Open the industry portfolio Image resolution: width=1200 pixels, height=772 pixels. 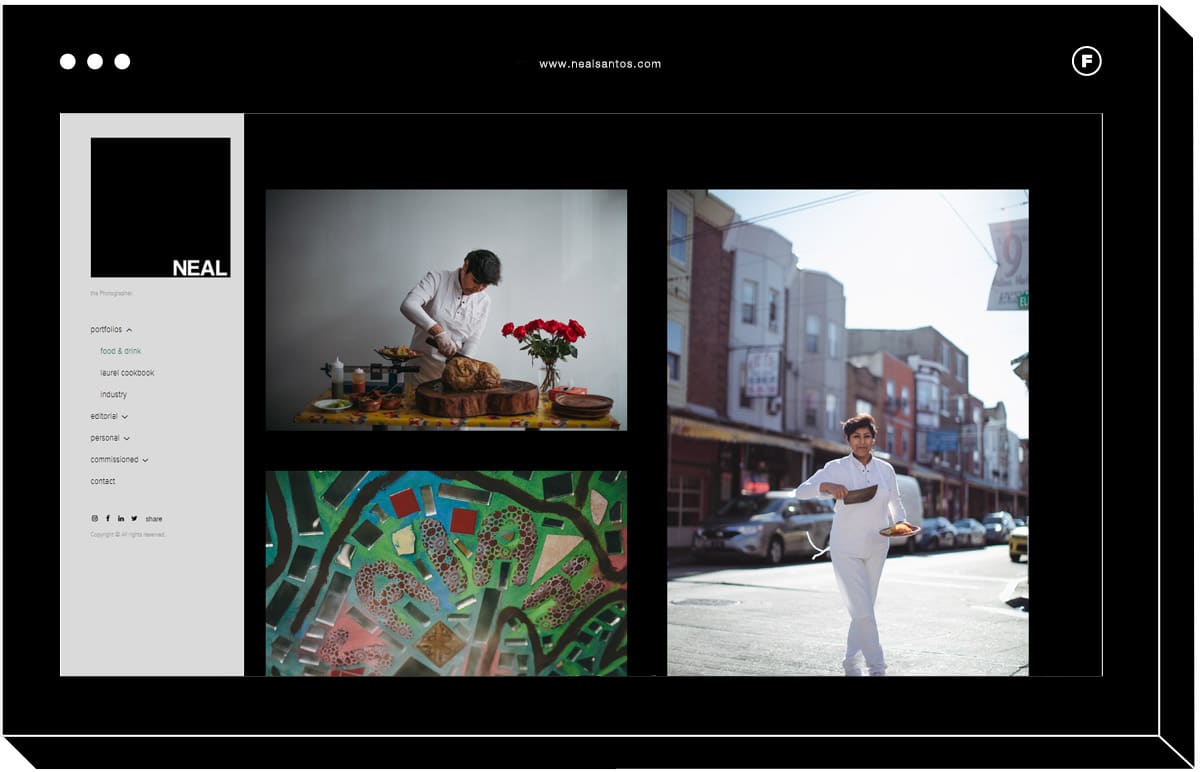pyautogui.click(x=113, y=395)
